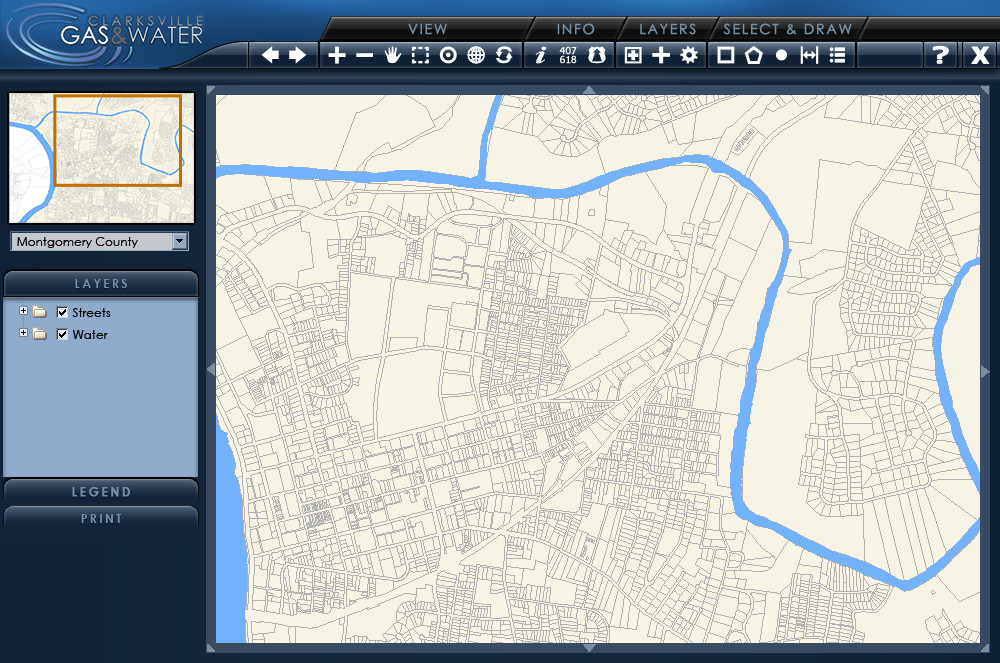Activate the measure distance tool
Viewport: 1000px width, 663px height.
click(x=810, y=55)
